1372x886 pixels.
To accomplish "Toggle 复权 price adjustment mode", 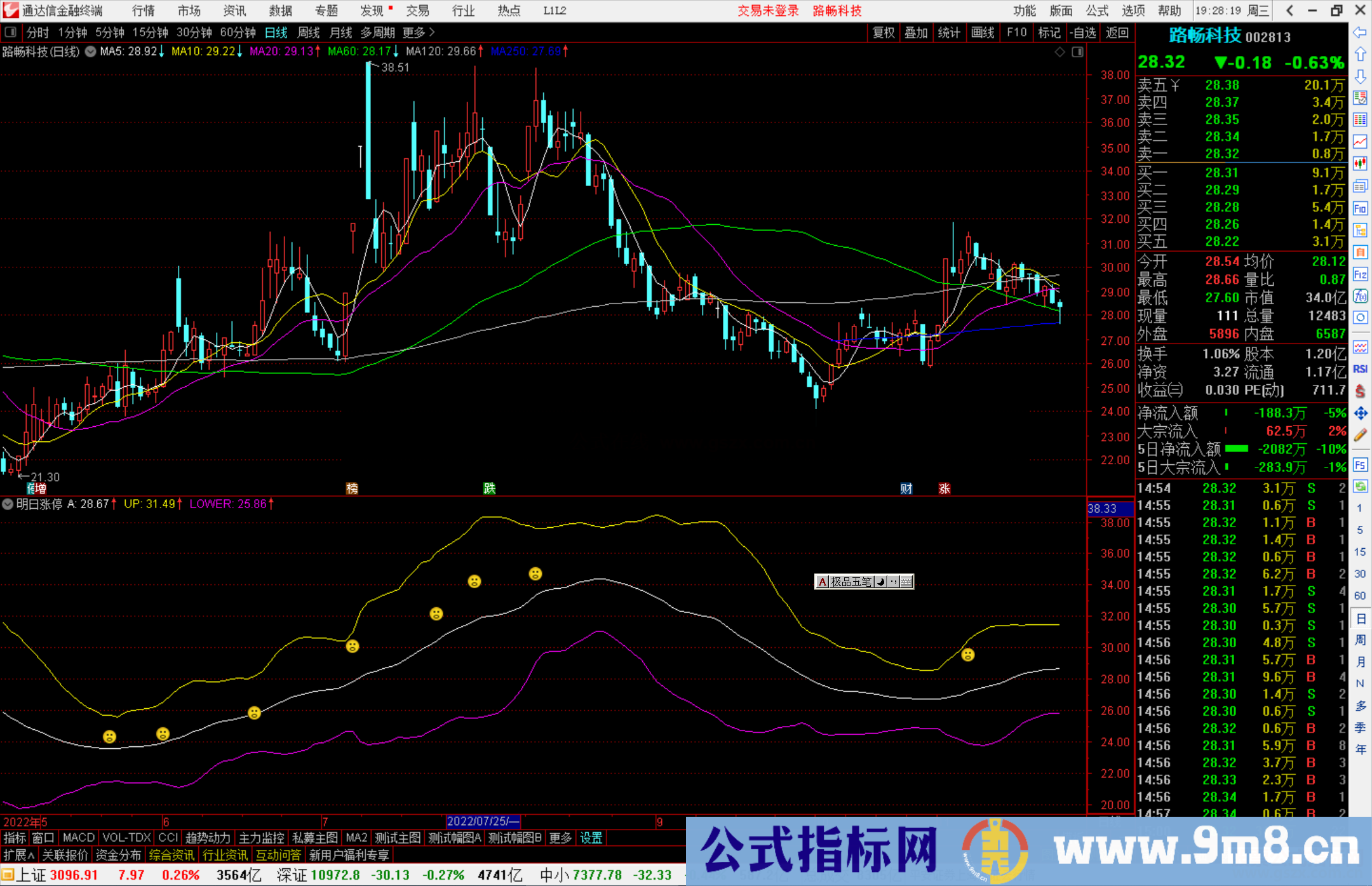I will [x=884, y=32].
